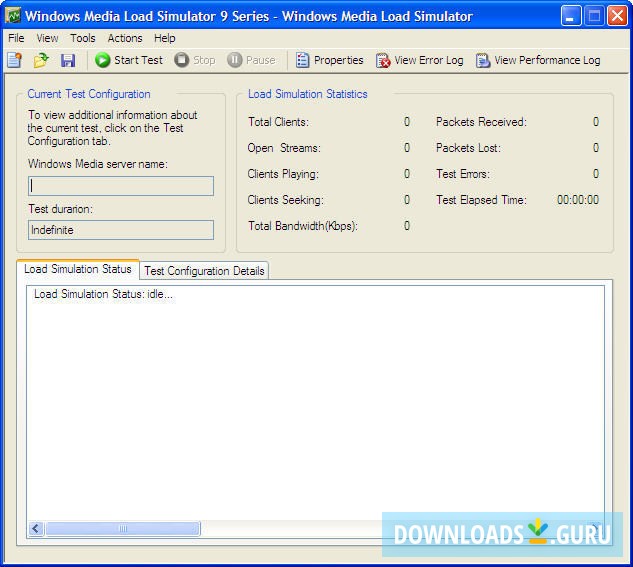The height and width of the screenshot is (567, 633).
Task: Open an existing configuration with folder icon
Action: tap(41, 61)
